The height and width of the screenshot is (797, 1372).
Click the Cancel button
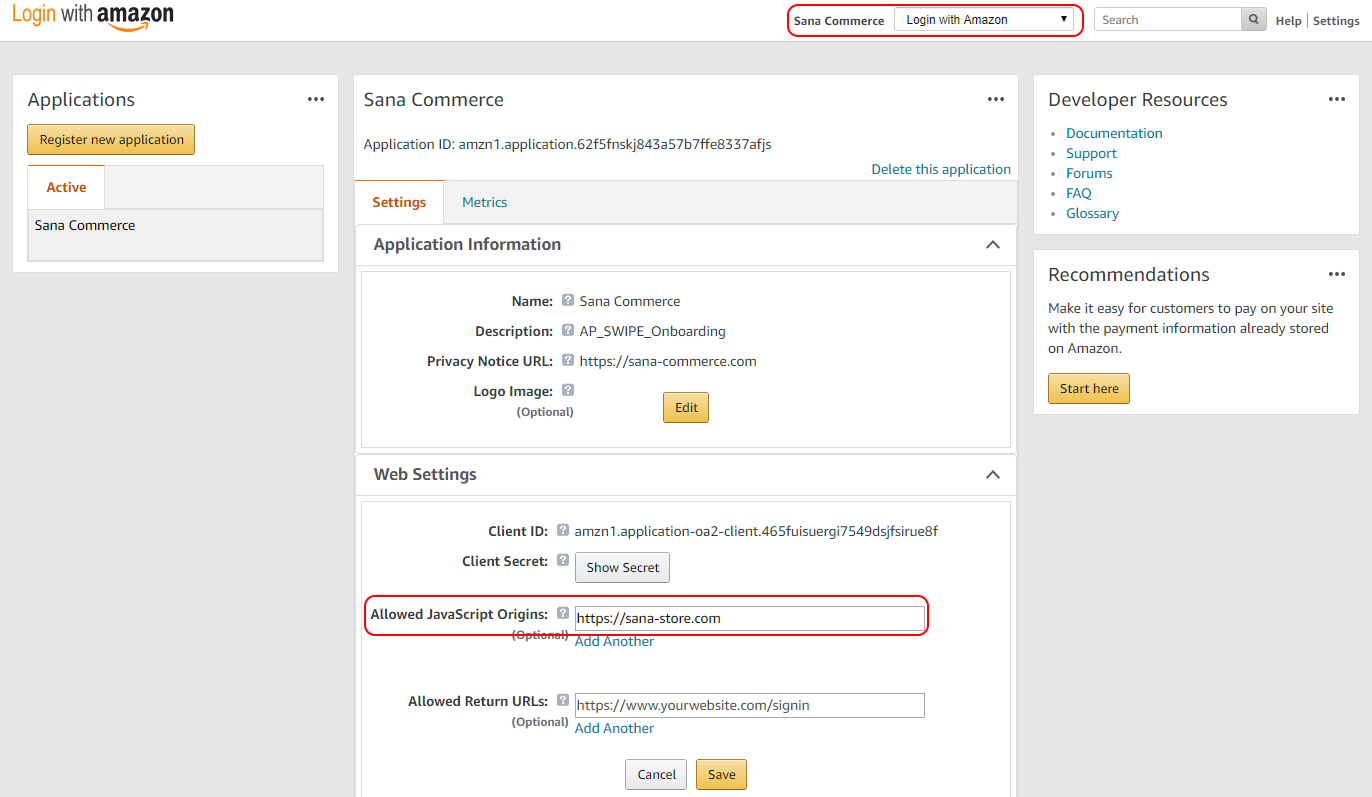(657, 774)
